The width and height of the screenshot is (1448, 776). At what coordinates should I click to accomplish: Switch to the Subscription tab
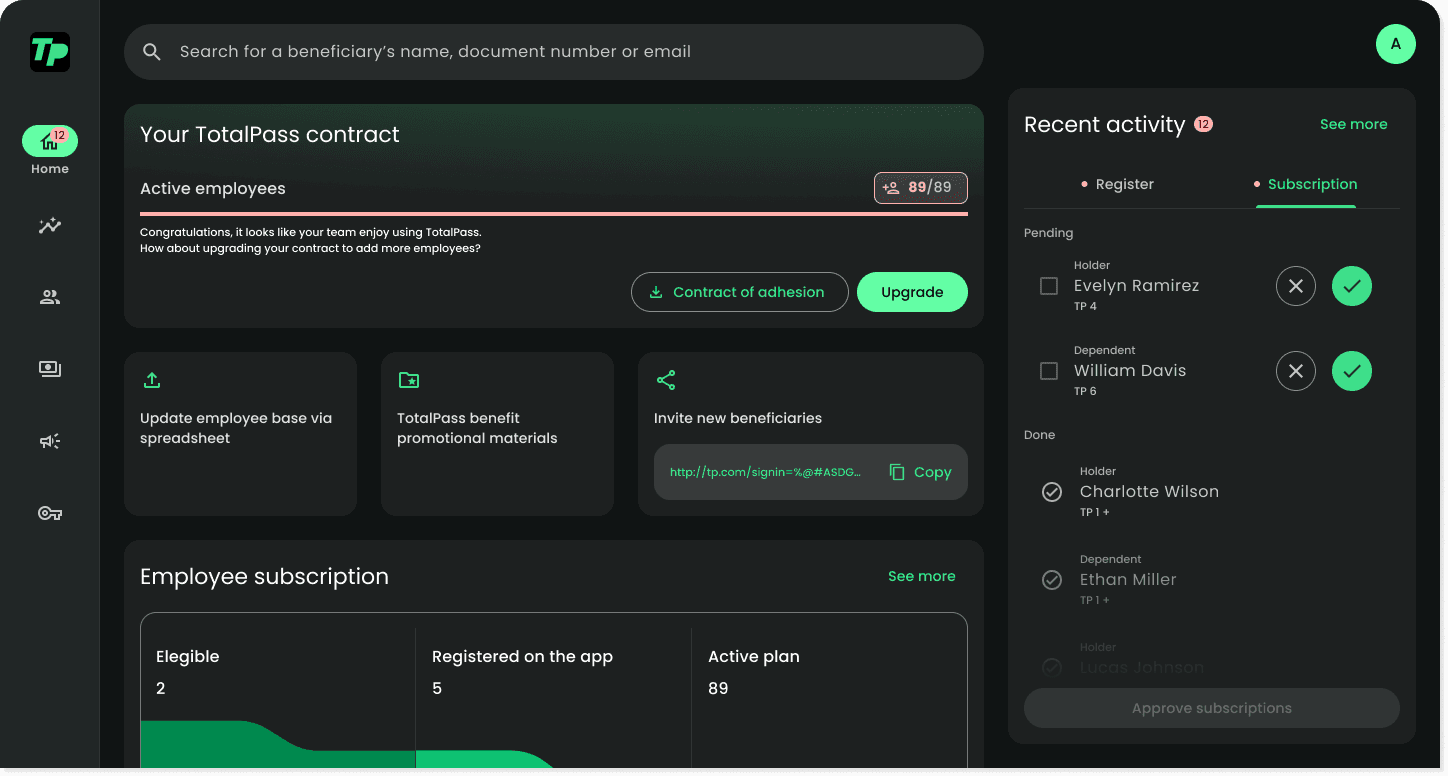tap(1305, 184)
